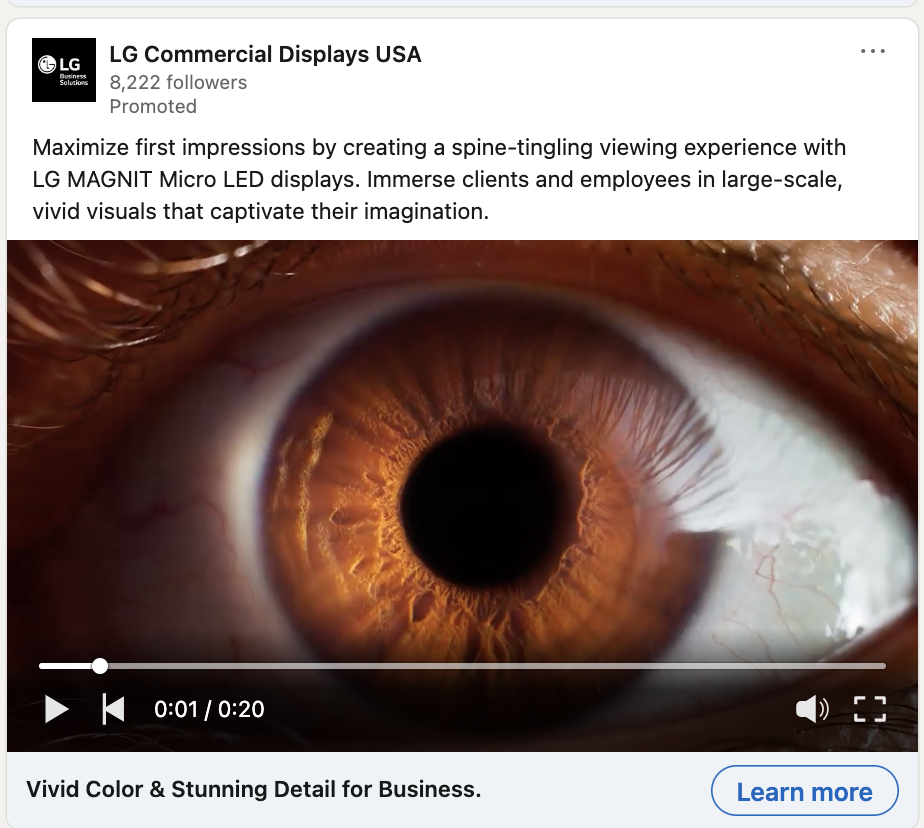924x828 pixels.
Task: Open LG Commercial Displays USA page link
Action: tap(265, 54)
